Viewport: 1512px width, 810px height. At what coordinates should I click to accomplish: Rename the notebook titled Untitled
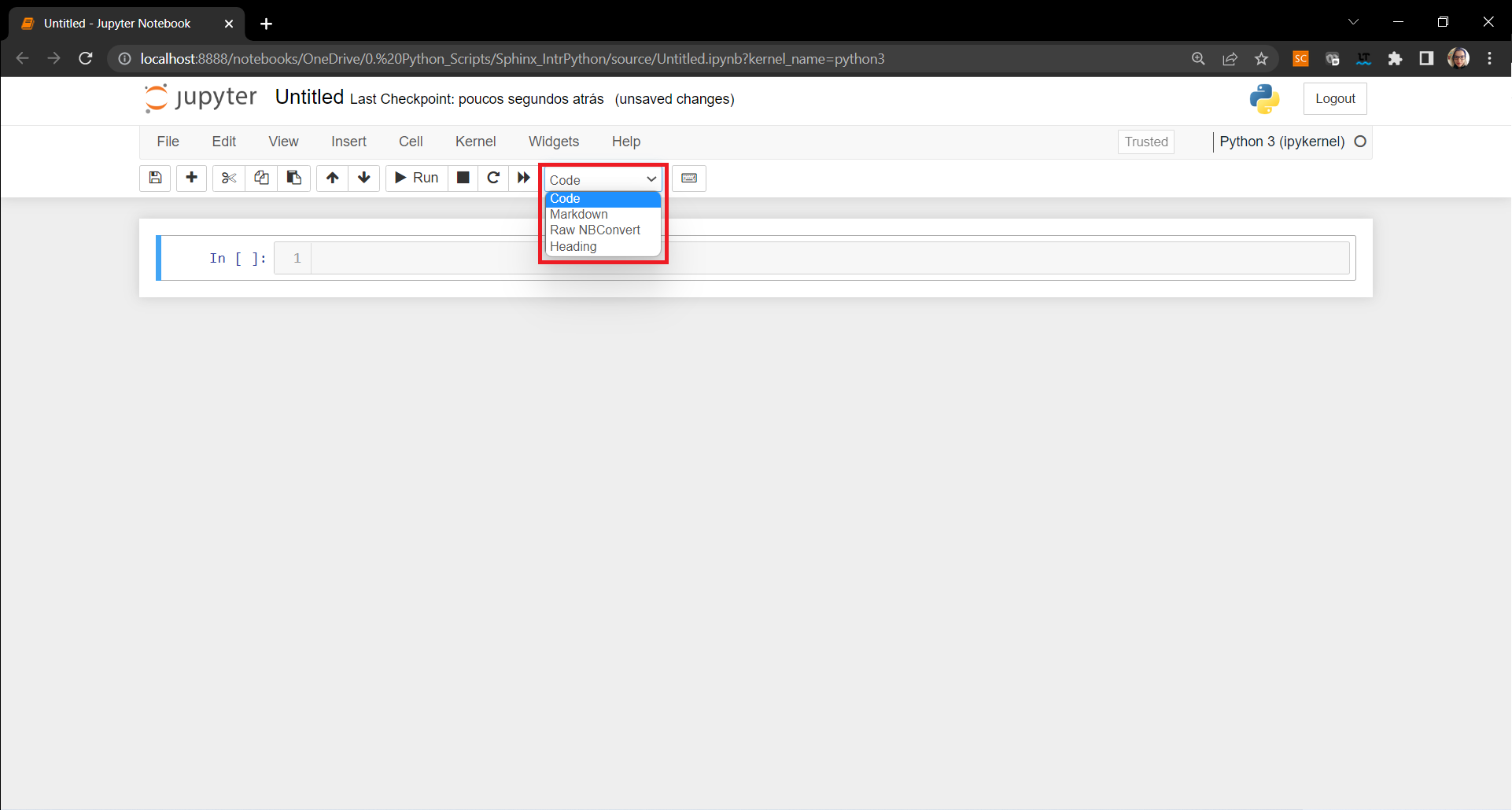(309, 97)
